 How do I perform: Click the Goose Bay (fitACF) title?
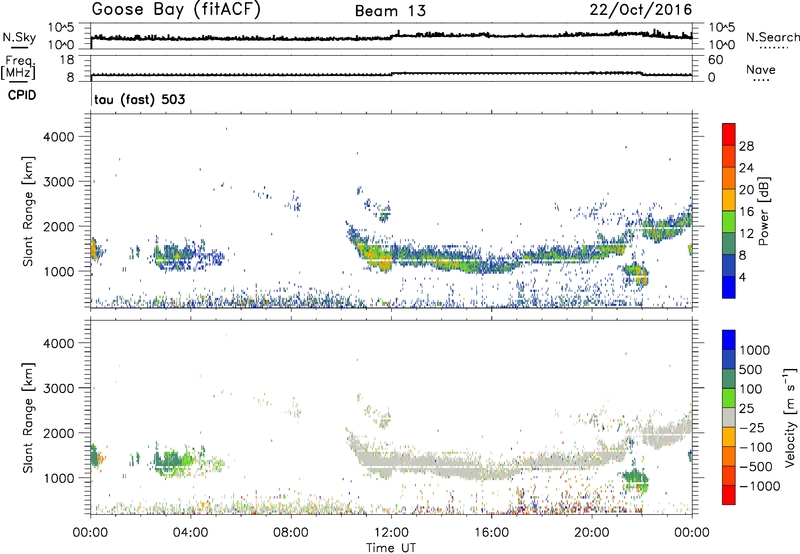[x=176, y=10]
